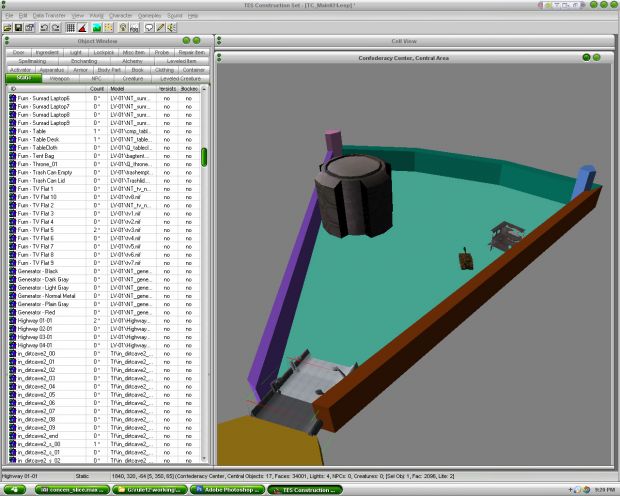Viewport: 620px width, 496px height.
Task: Switch to the Ingredient tab
Action: (47, 52)
